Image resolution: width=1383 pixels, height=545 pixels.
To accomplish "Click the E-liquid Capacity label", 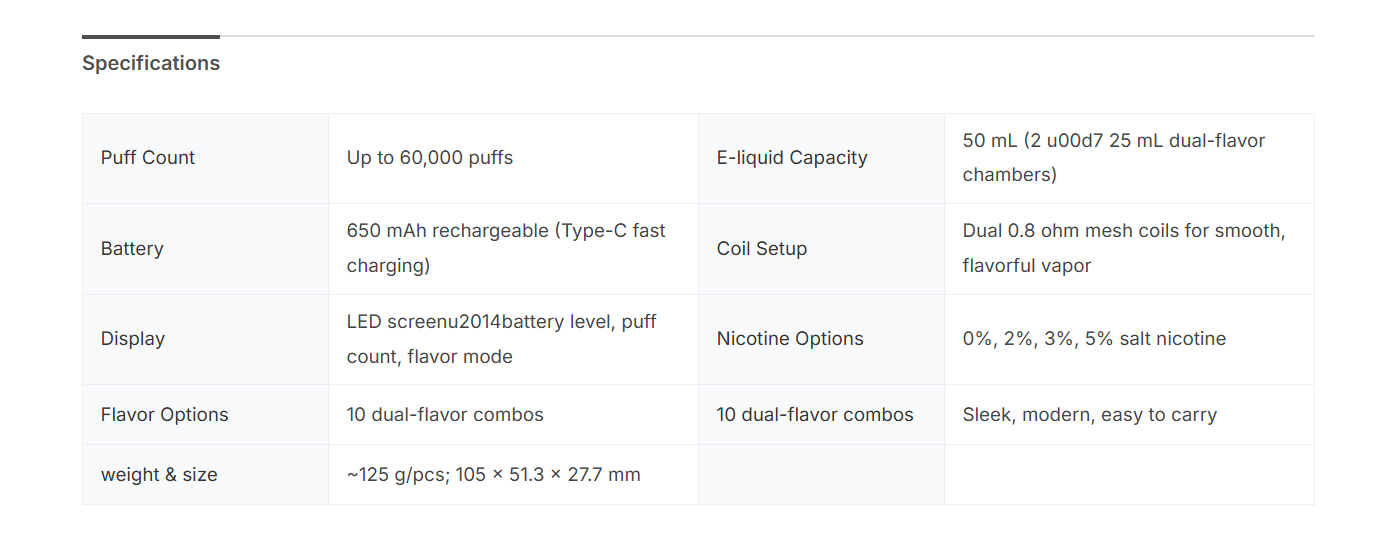I will click(x=792, y=158).
